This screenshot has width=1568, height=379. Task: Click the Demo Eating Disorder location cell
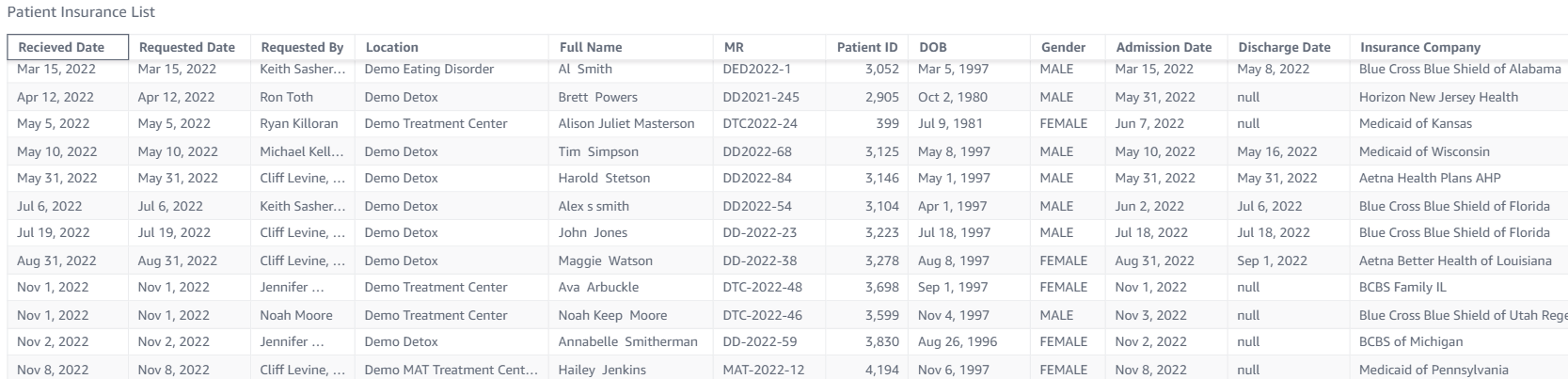428,69
